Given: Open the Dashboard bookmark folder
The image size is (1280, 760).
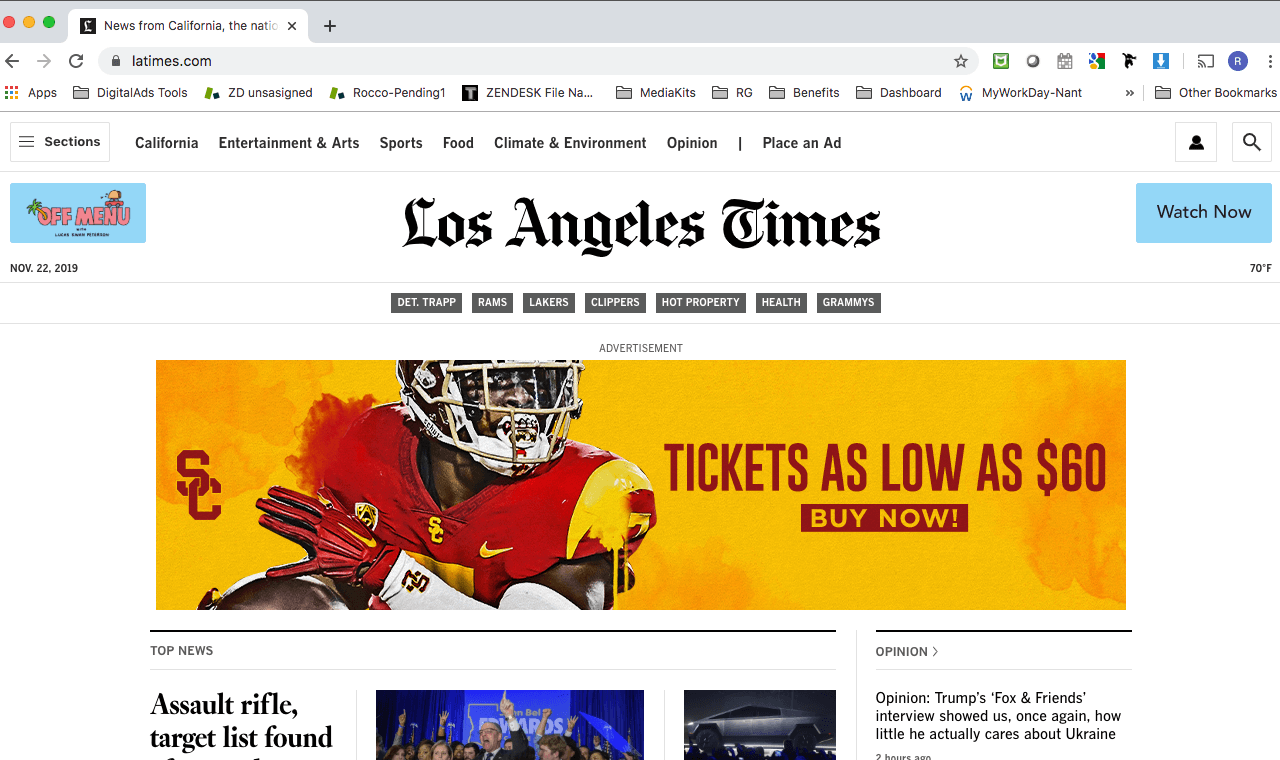Looking at the screenshot, I should tap(898, 93).
